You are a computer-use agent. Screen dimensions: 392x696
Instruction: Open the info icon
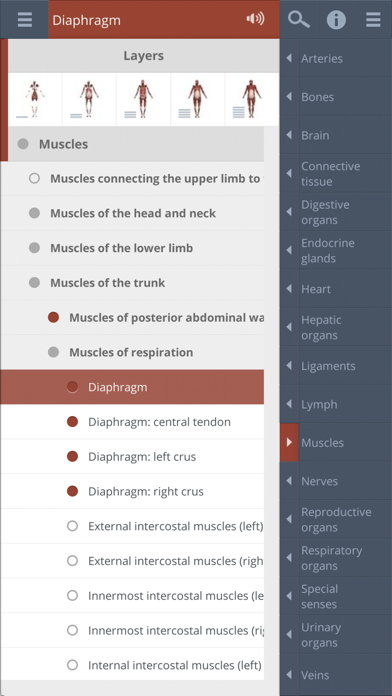click(336, 20)
